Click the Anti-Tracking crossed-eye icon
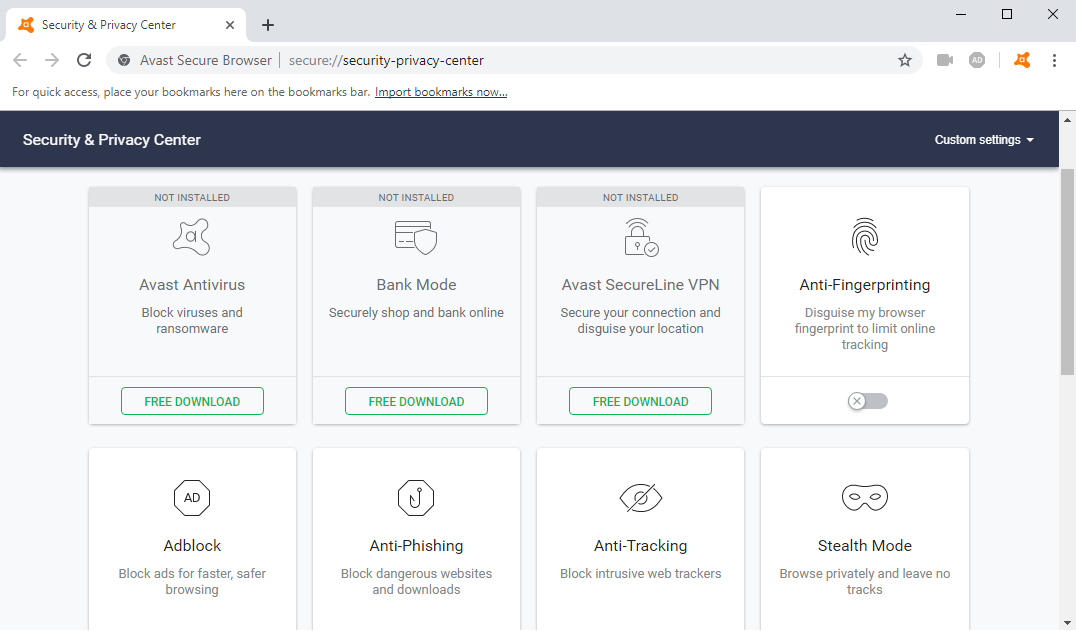1076x631 pixels. click(x=641, y=498)
